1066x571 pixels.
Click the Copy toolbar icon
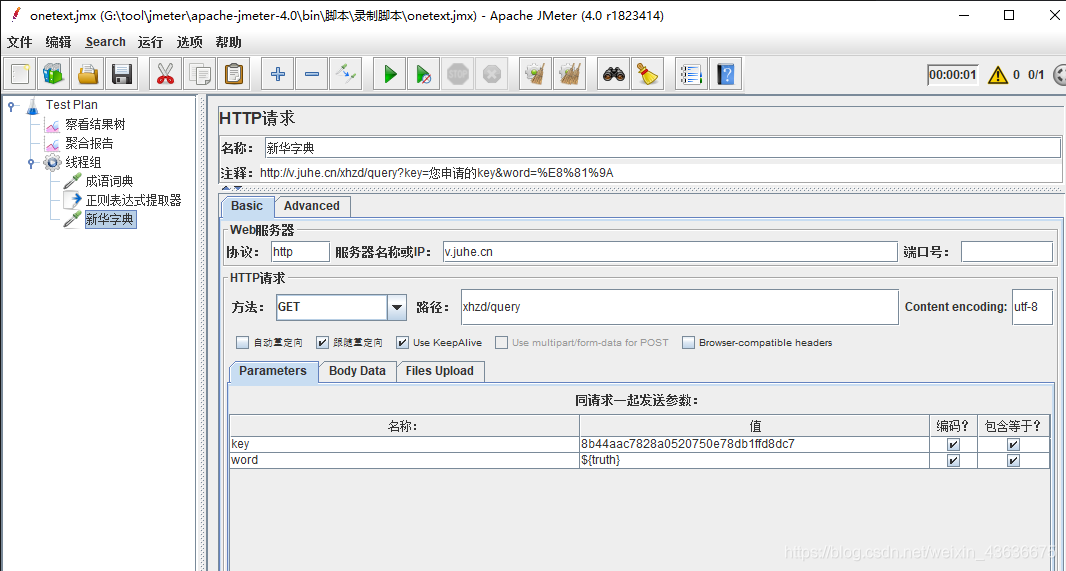point(200,73)
